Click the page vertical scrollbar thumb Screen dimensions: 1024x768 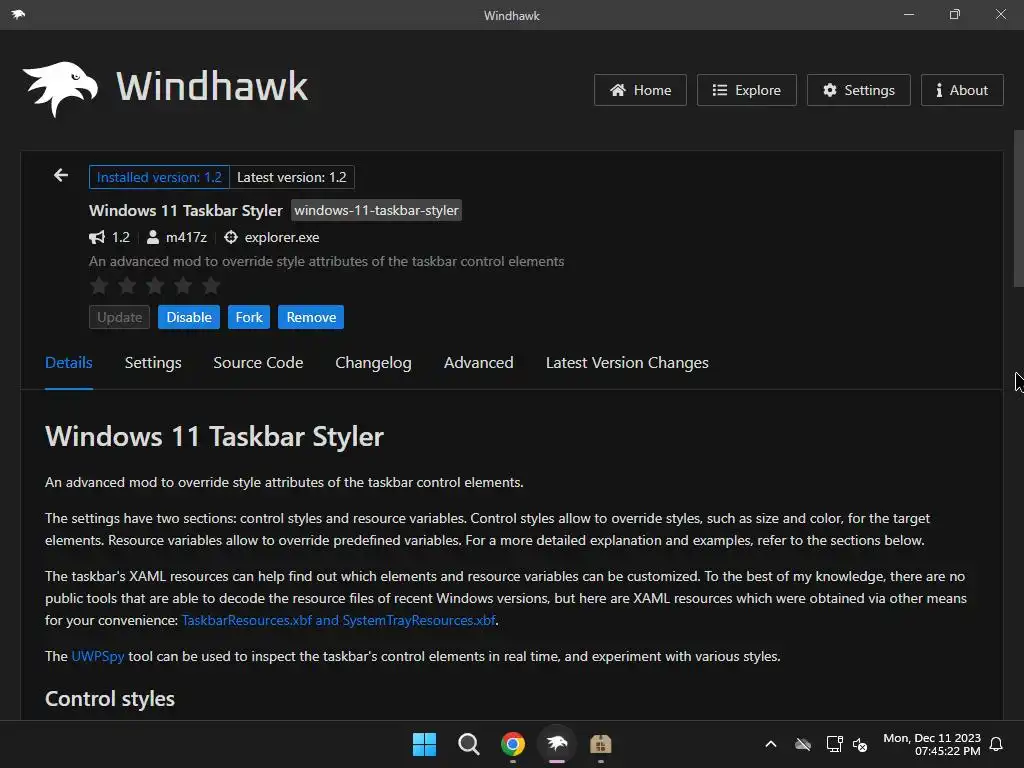click(x=1018, y=209)
